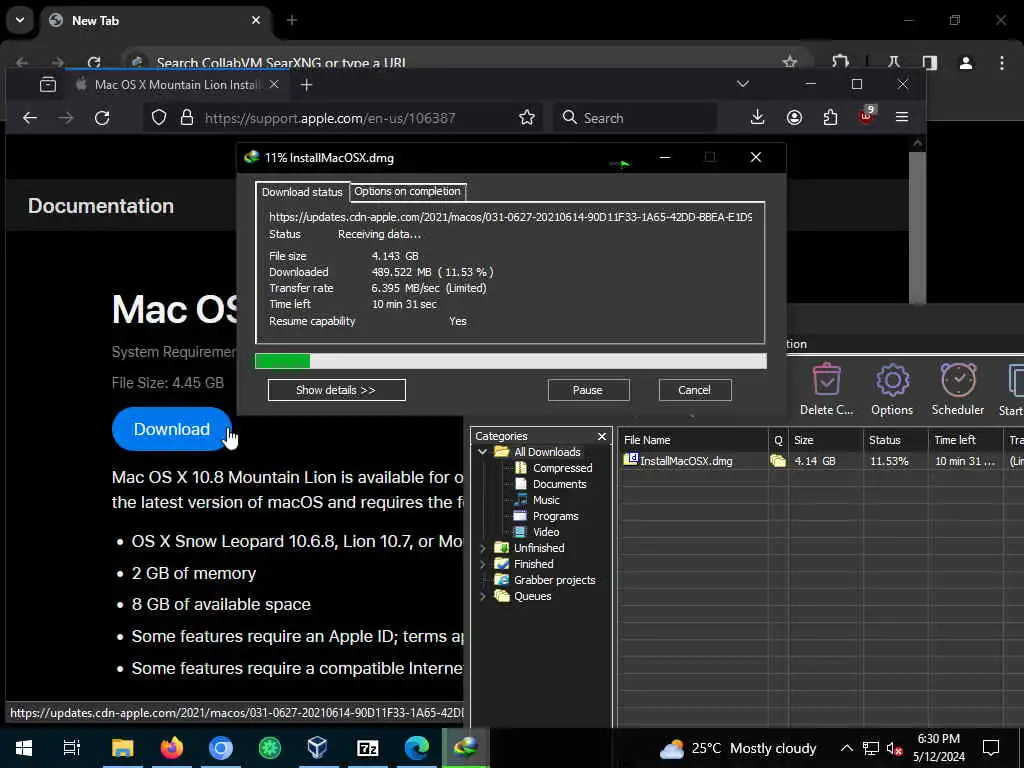This screenshot has height=768, width=1024.
Task: Click Firefox view recent browsing icon
Action: (x=48, y=84)
